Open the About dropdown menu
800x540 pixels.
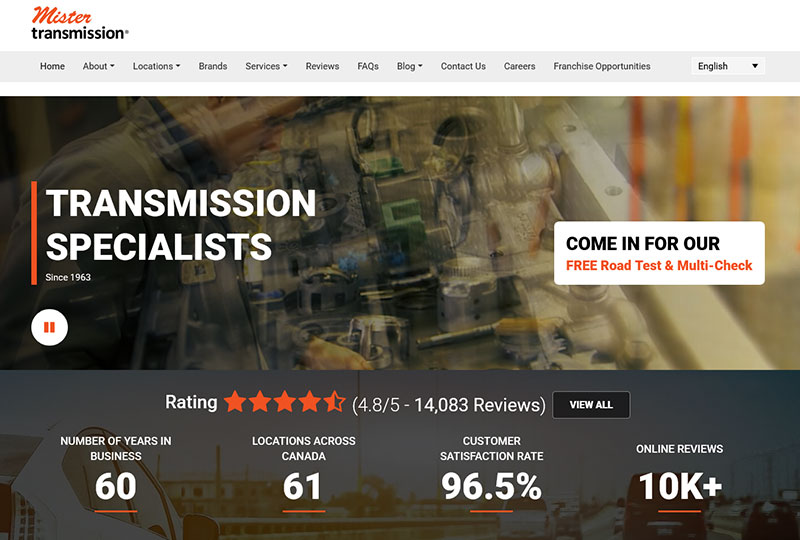(x=98, y=66)
